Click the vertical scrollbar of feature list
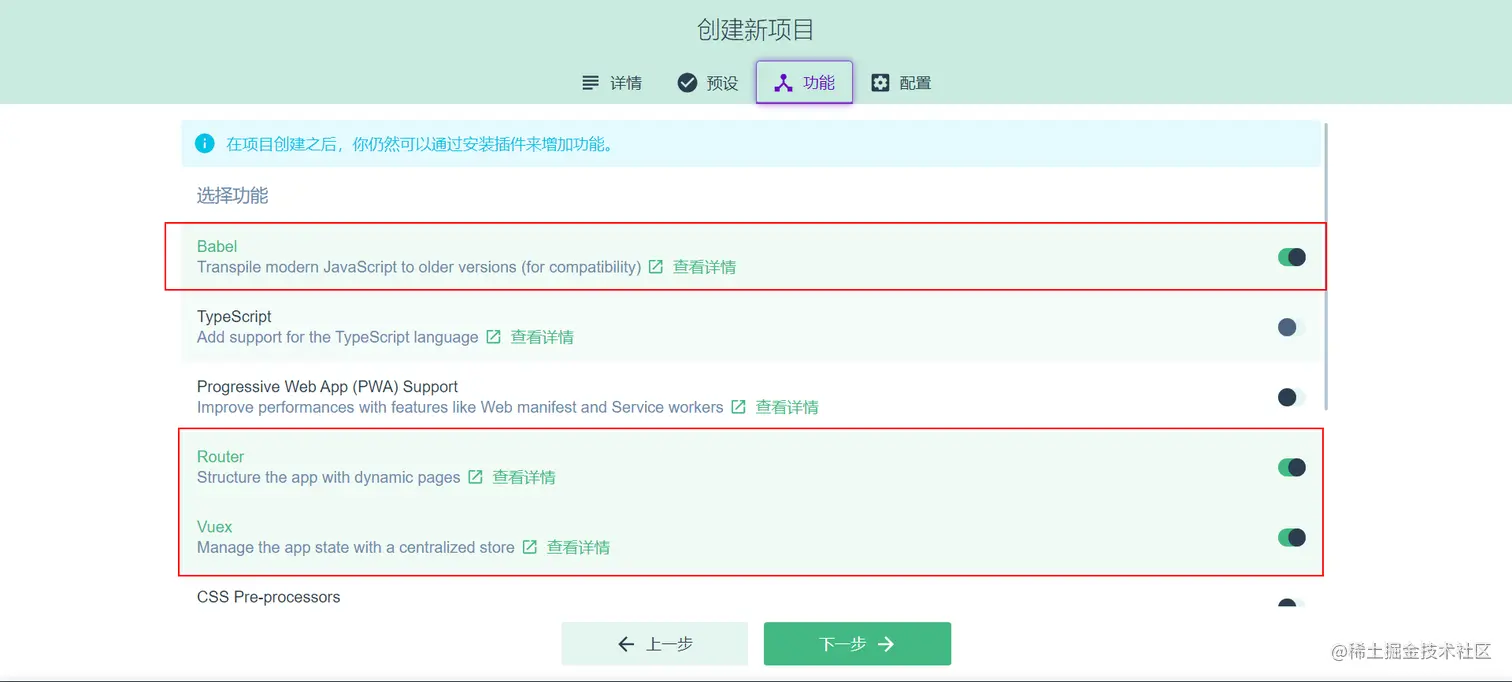The width and height of the screenshot is (1512, 682). click(x=1326, y=265)
